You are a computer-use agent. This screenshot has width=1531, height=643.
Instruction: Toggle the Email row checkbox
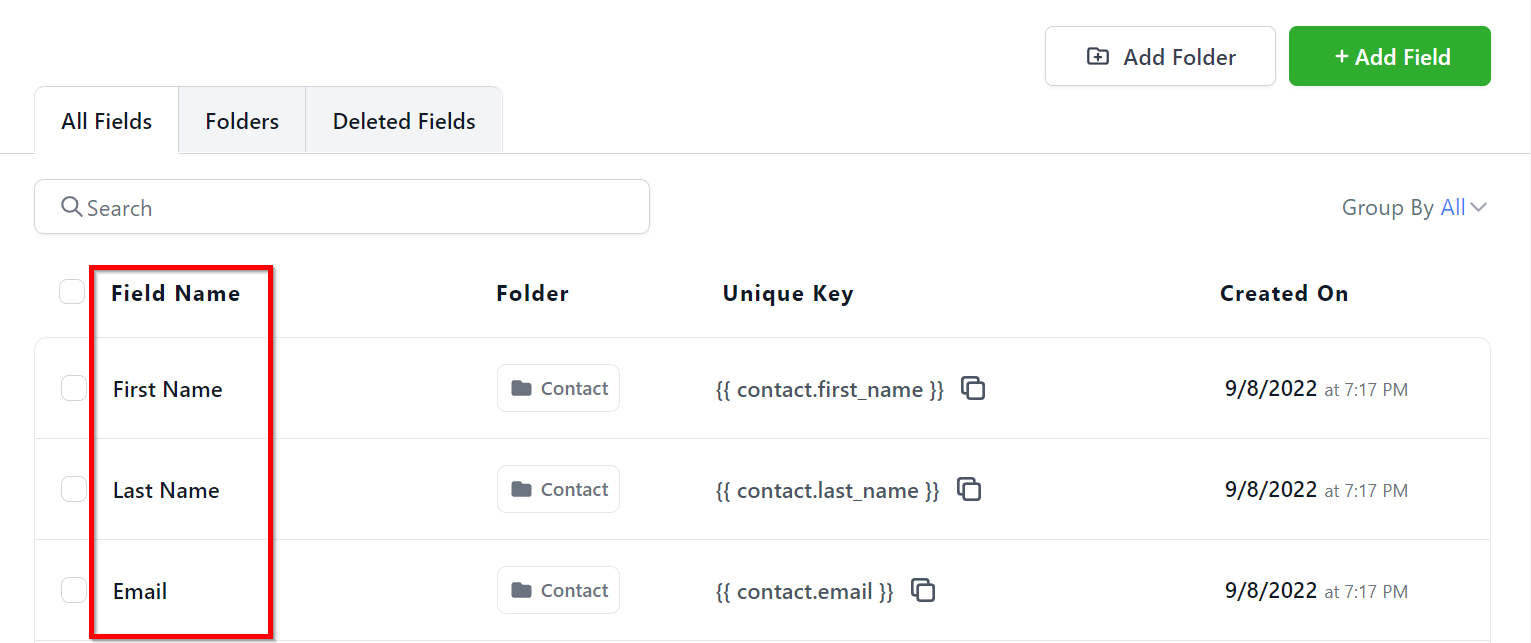tap(74, 590)
